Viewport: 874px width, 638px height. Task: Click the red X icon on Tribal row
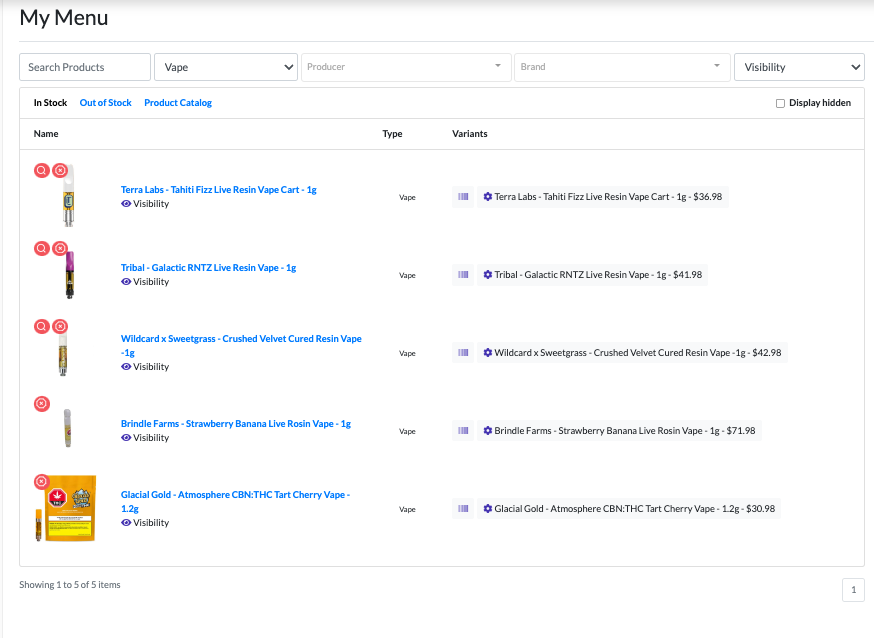pyautogui.click(x=60, y=248)
